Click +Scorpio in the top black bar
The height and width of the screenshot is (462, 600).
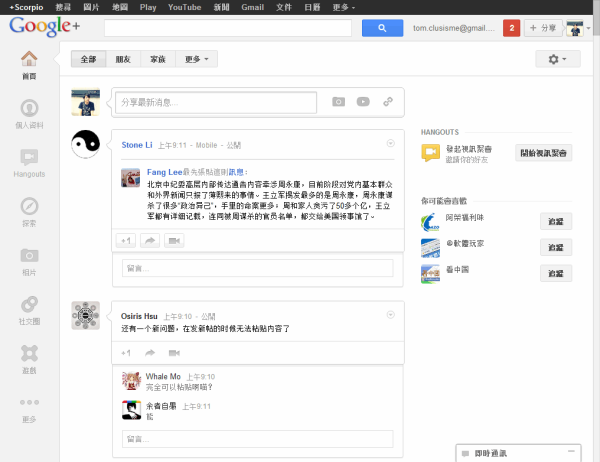coord(26,7)
